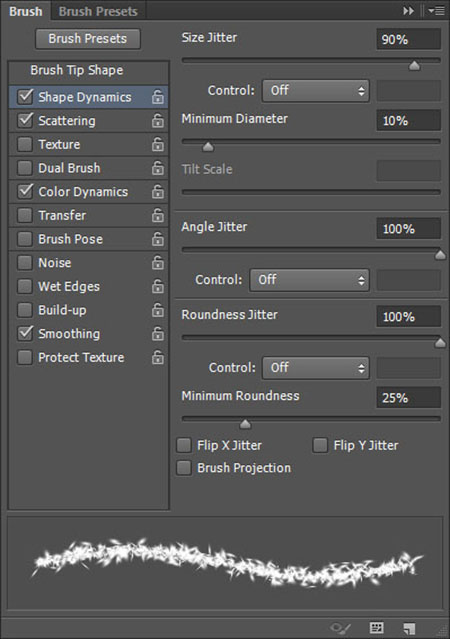Open the Scattering settings section
450x639 pixels.
[x=67, y=121]
